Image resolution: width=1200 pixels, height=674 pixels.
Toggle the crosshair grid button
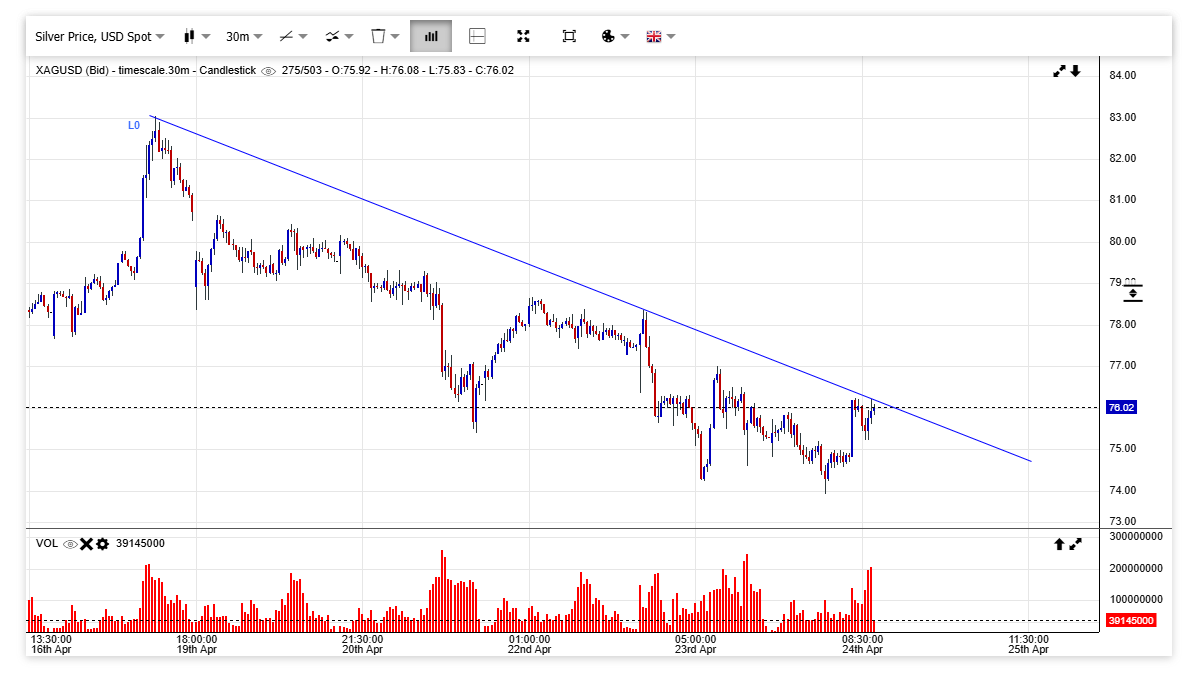click(x=477, y=36)
